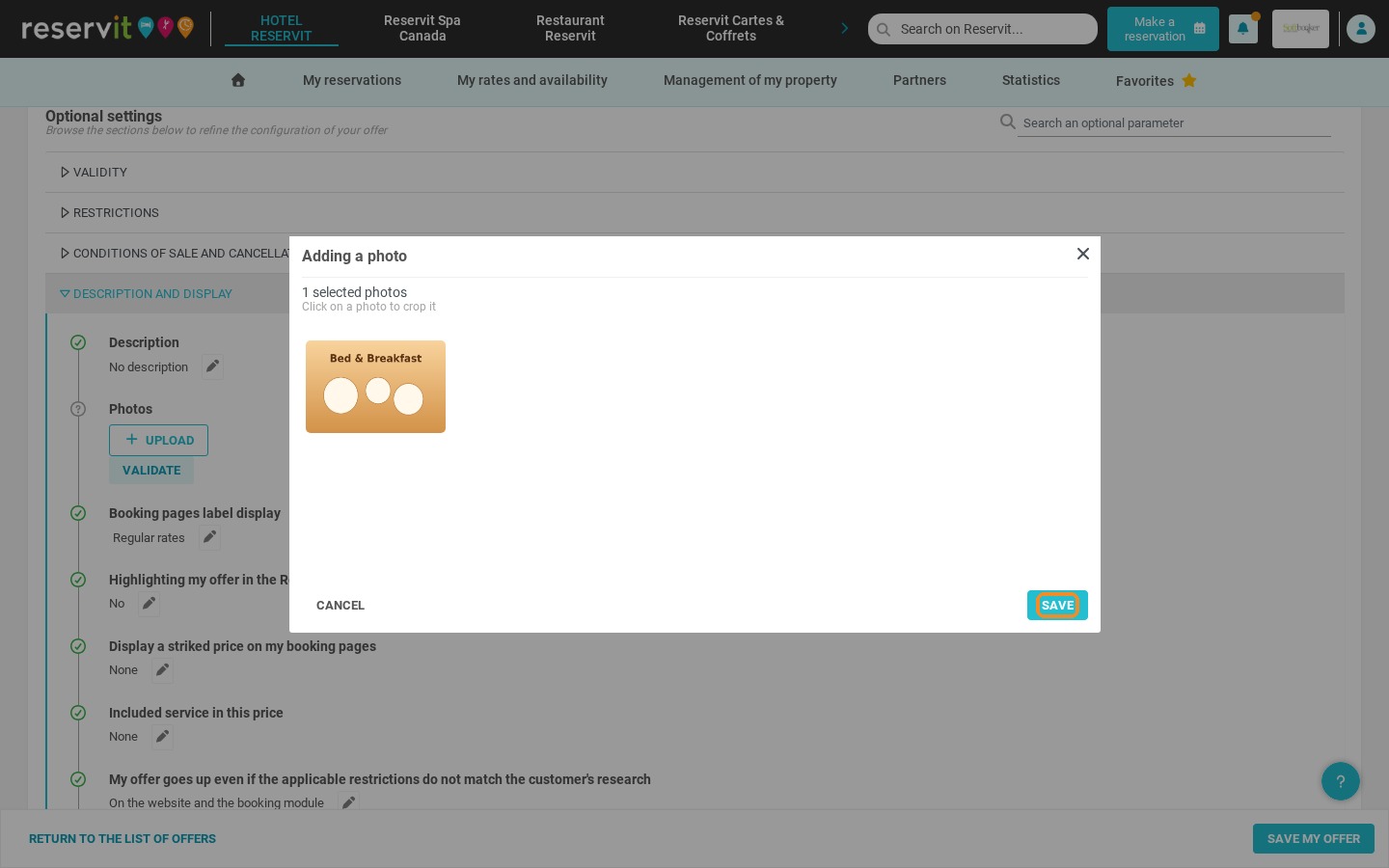
Task: Cancel the Adding a photo dialog
Action: pyautogui.click(x=340, y=605)
